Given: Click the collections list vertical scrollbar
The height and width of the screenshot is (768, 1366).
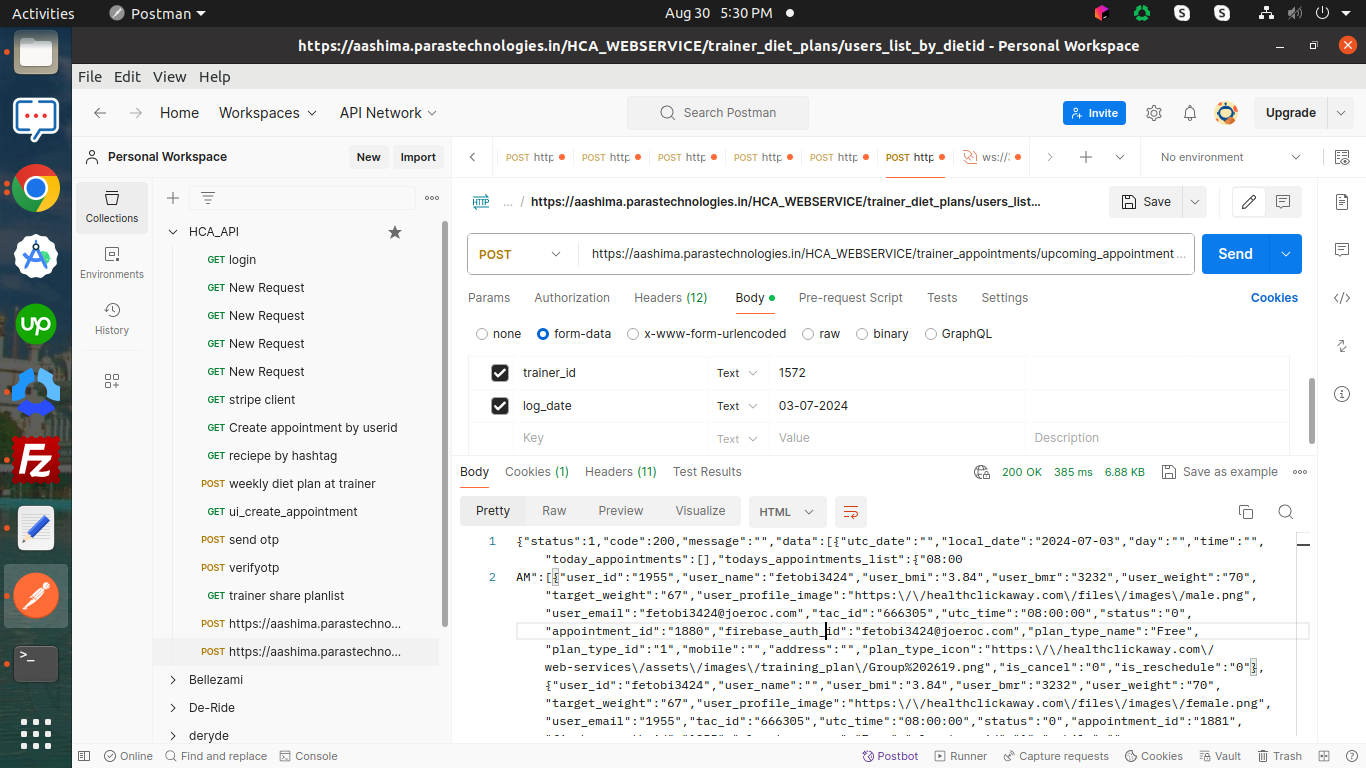Looking at the screenshot, I should (445, 420).
